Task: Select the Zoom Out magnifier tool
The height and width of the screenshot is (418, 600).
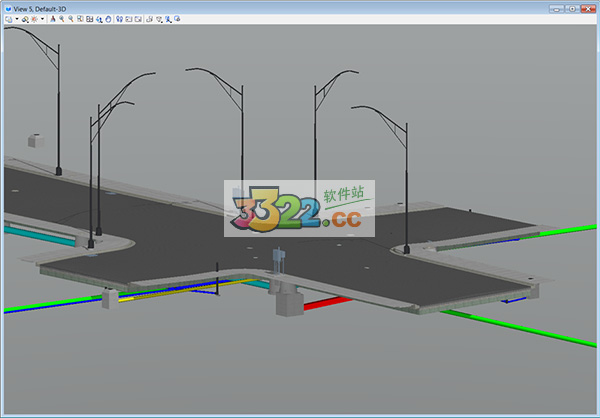Action: pos(70,19)
